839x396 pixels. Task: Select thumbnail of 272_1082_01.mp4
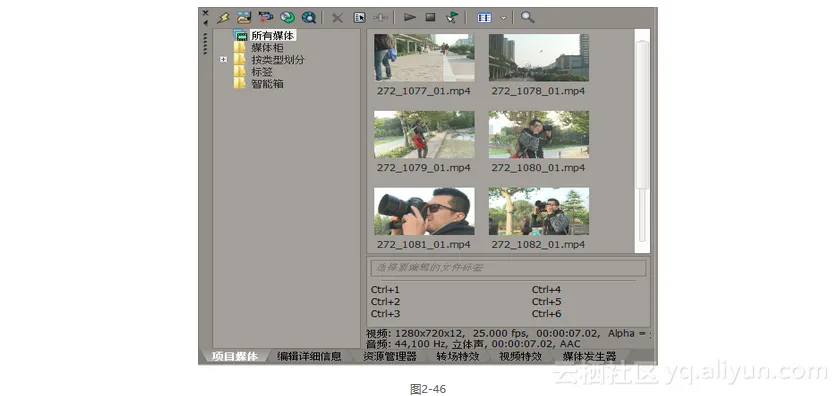coord(539,211)
